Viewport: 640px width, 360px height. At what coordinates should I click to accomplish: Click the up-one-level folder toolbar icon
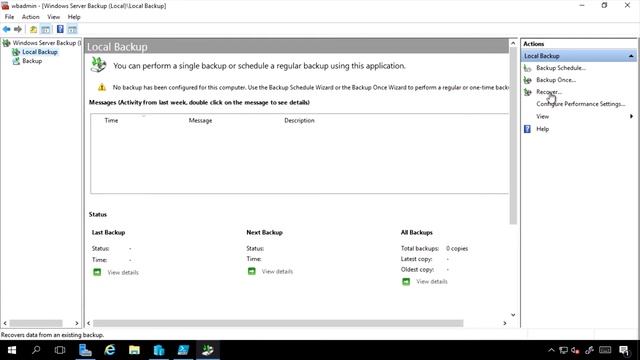[x=33, y=29]
